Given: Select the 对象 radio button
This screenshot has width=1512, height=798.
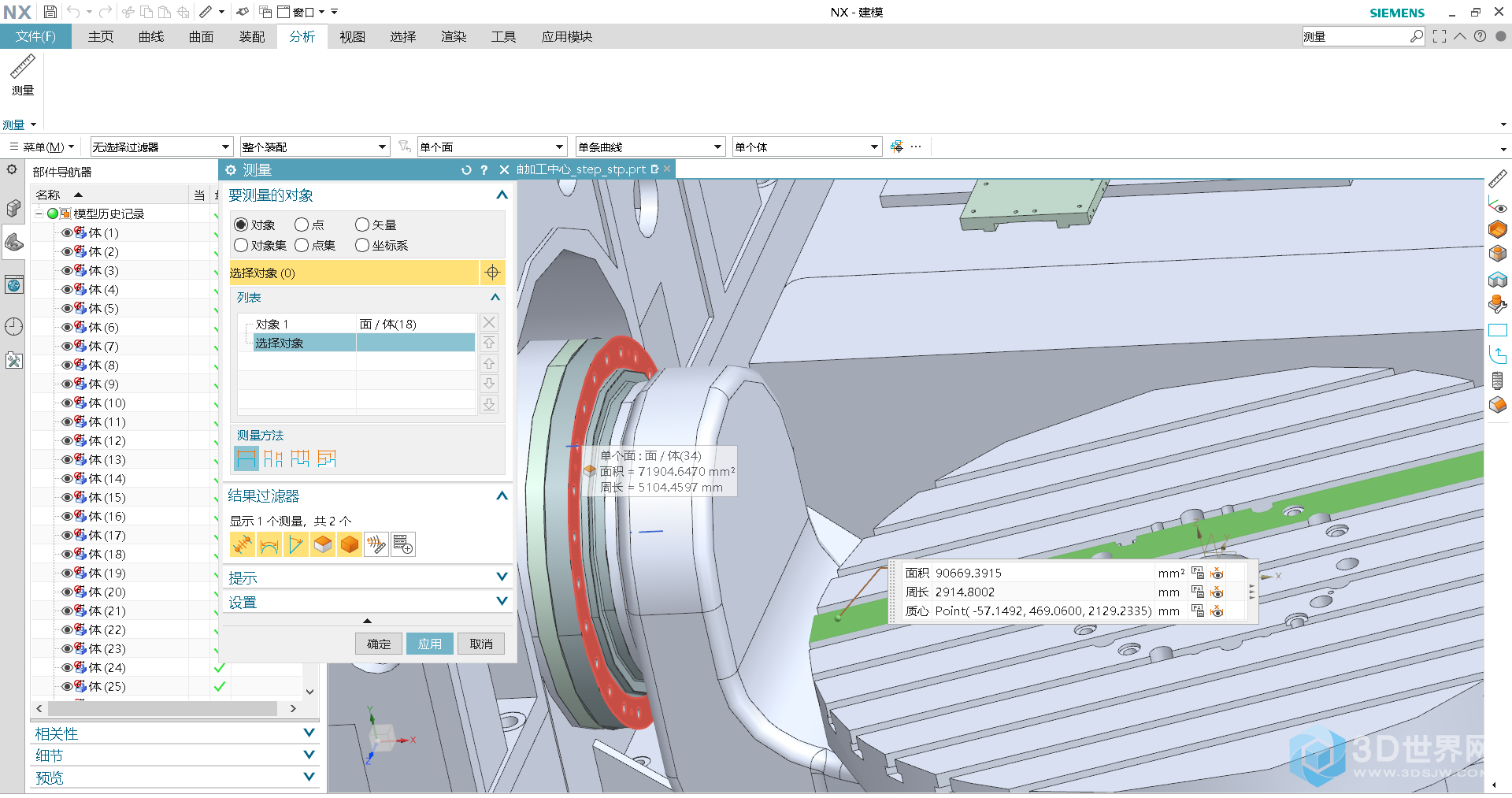Looking at the screenshot, I should [241, 225].
